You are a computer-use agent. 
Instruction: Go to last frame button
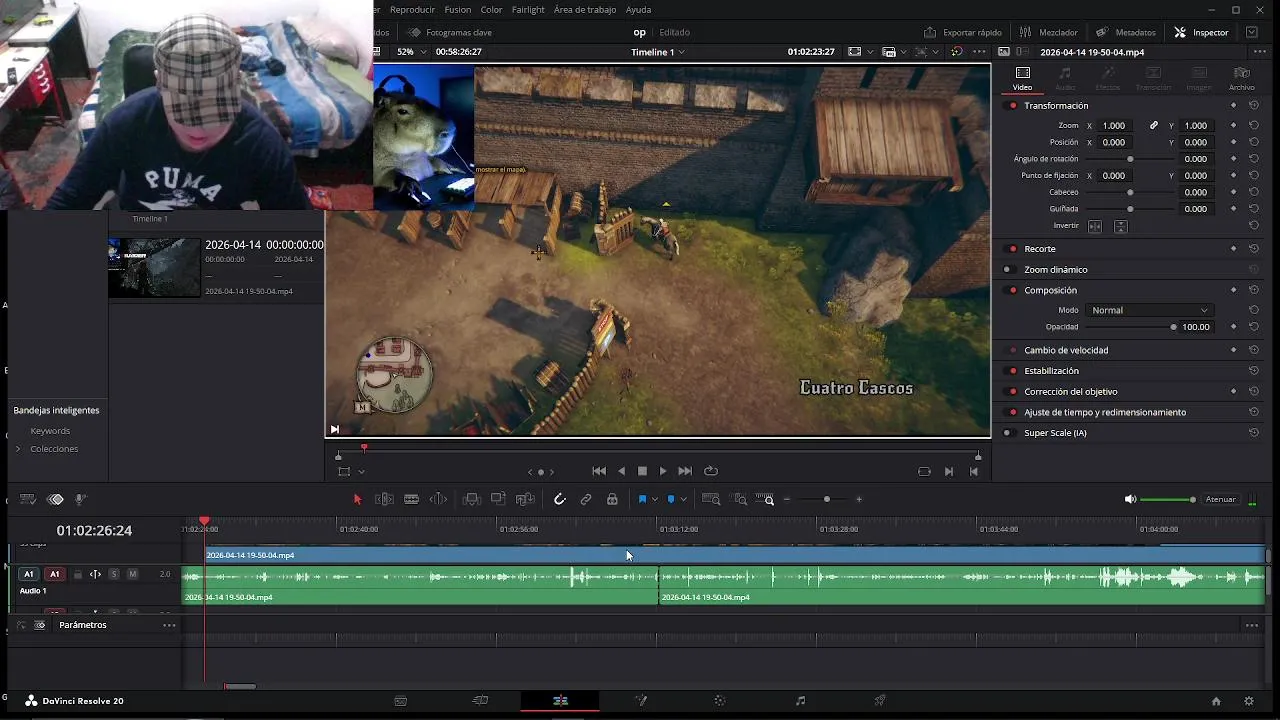pyautogui.click(x=685, y=471)
